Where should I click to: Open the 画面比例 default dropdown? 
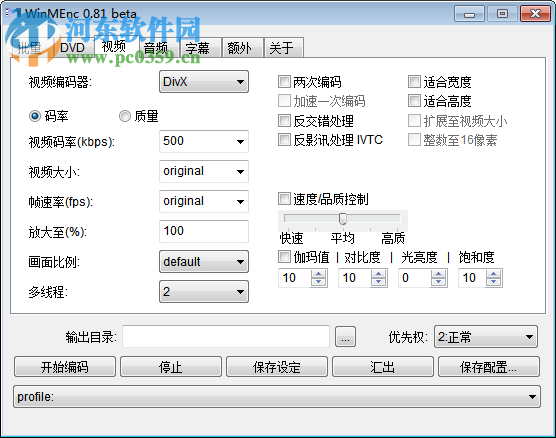point(204,262)
